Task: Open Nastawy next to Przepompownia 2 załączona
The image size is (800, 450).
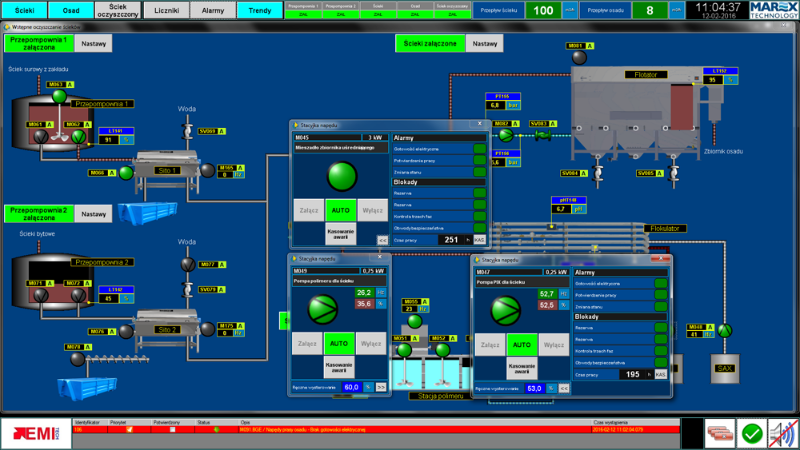Action: 93,213
